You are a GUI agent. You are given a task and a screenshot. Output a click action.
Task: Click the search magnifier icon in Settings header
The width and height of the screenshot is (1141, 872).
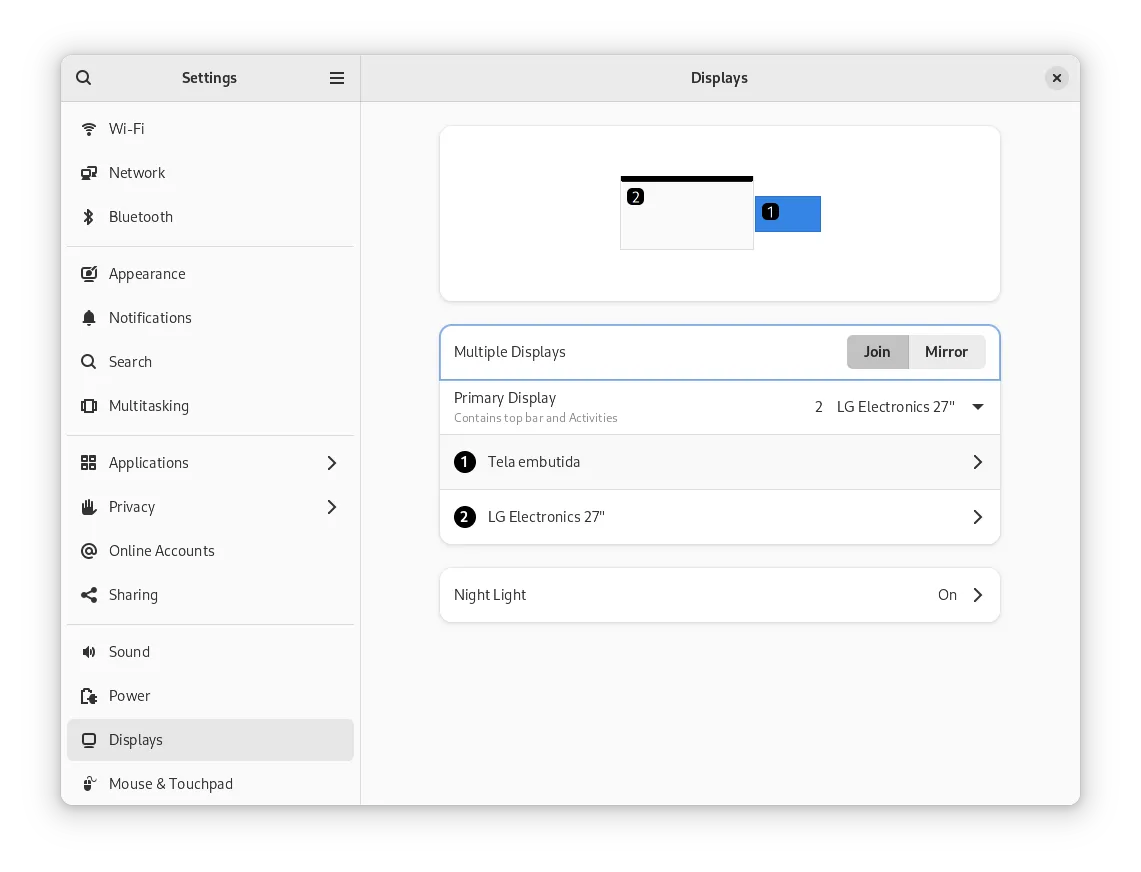84,78
